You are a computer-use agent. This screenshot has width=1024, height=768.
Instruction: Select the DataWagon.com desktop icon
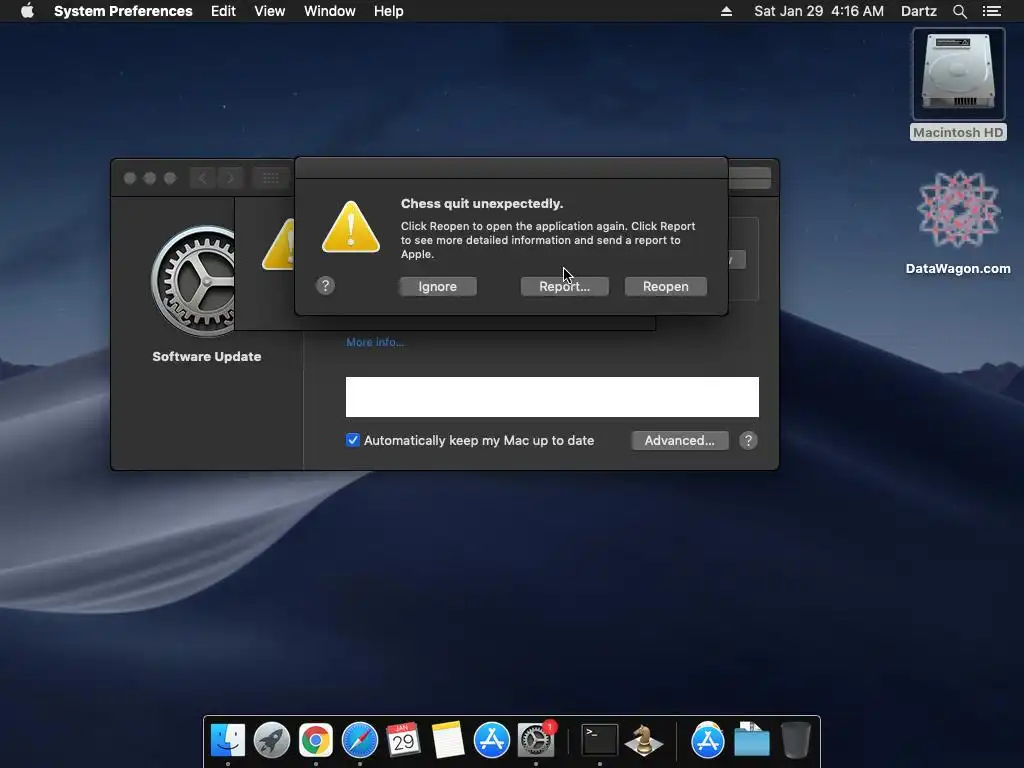(x=958, y=222)
